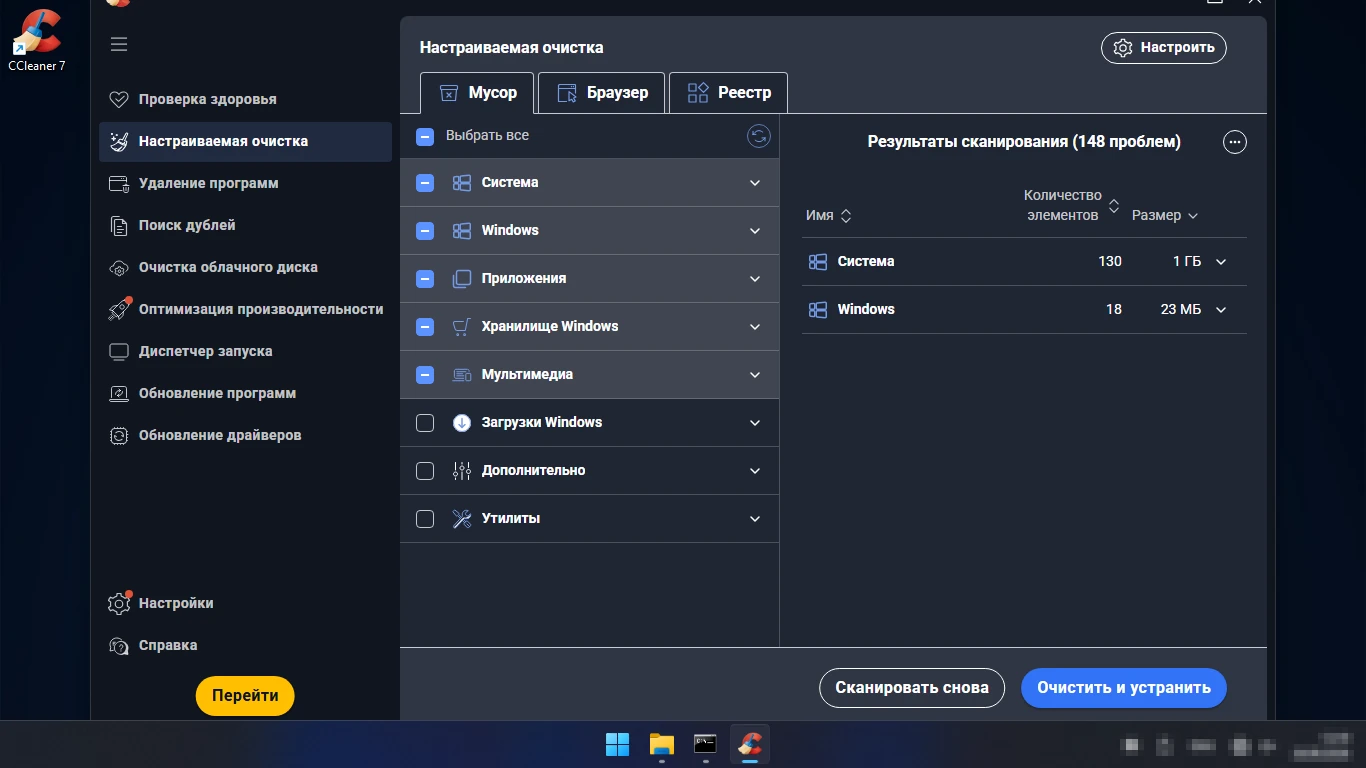Switch to the Реестр tab
The image size is (1366, 768).
click(x=728, y=93)
